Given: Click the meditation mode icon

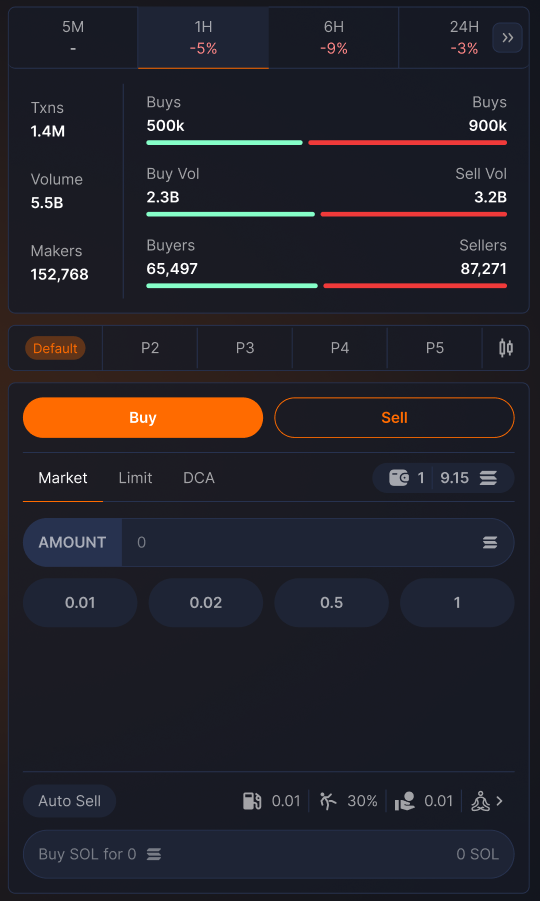Looking at the screenshot, I should pyautogui.click(x=480, y=801).
